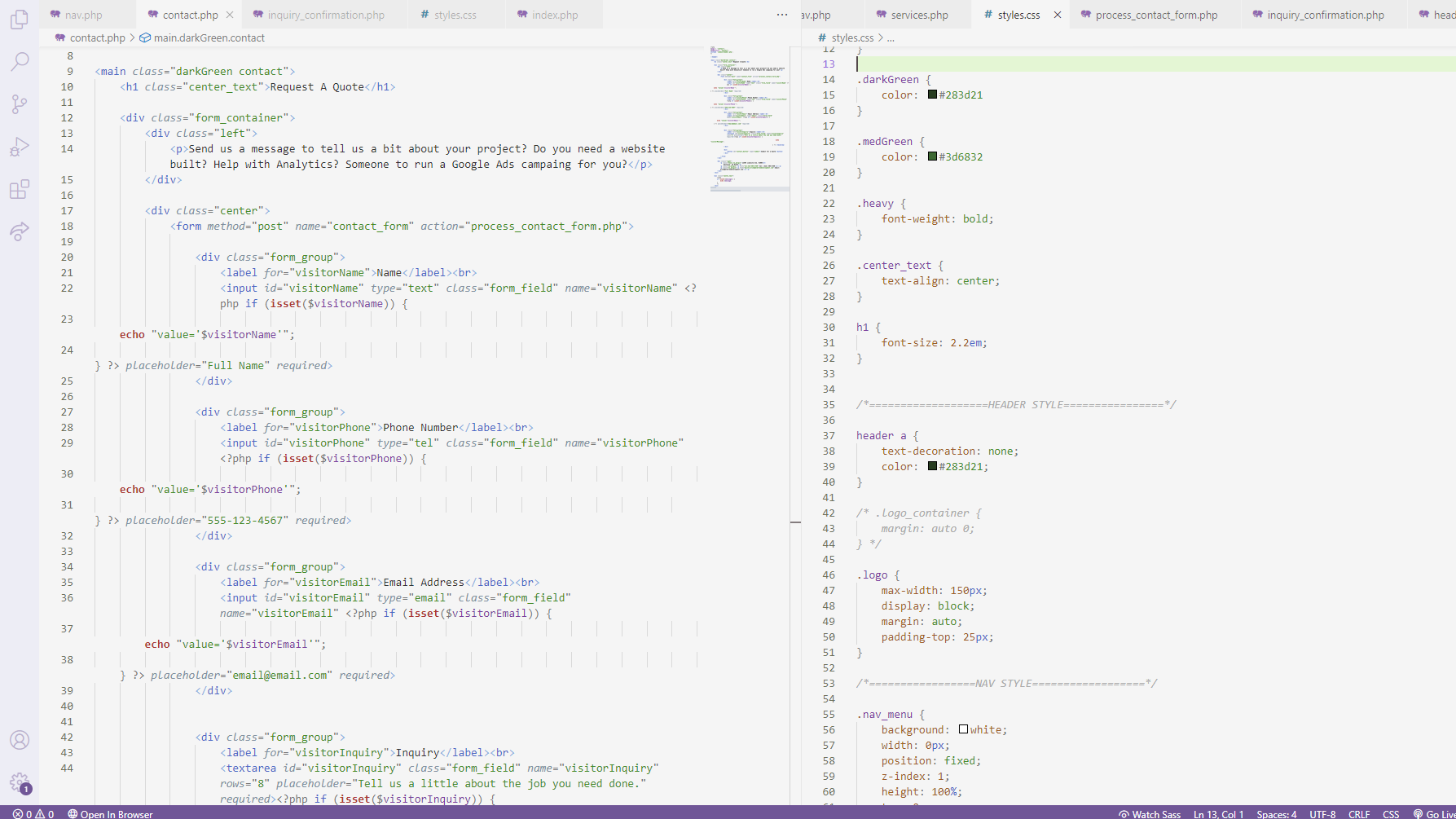Click the .center_text selector
Screen dimensions: 1456x819
pos(894,265)
